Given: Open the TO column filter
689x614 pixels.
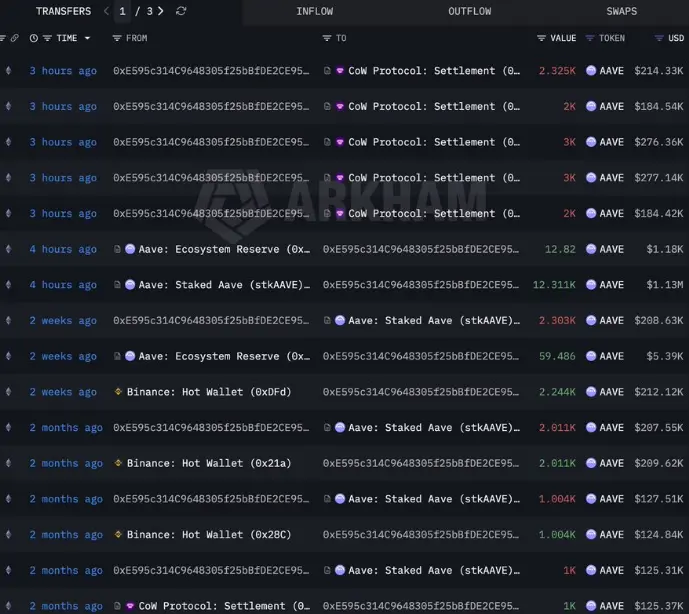Looking at the screenshot, I should (x=326, y=38).
